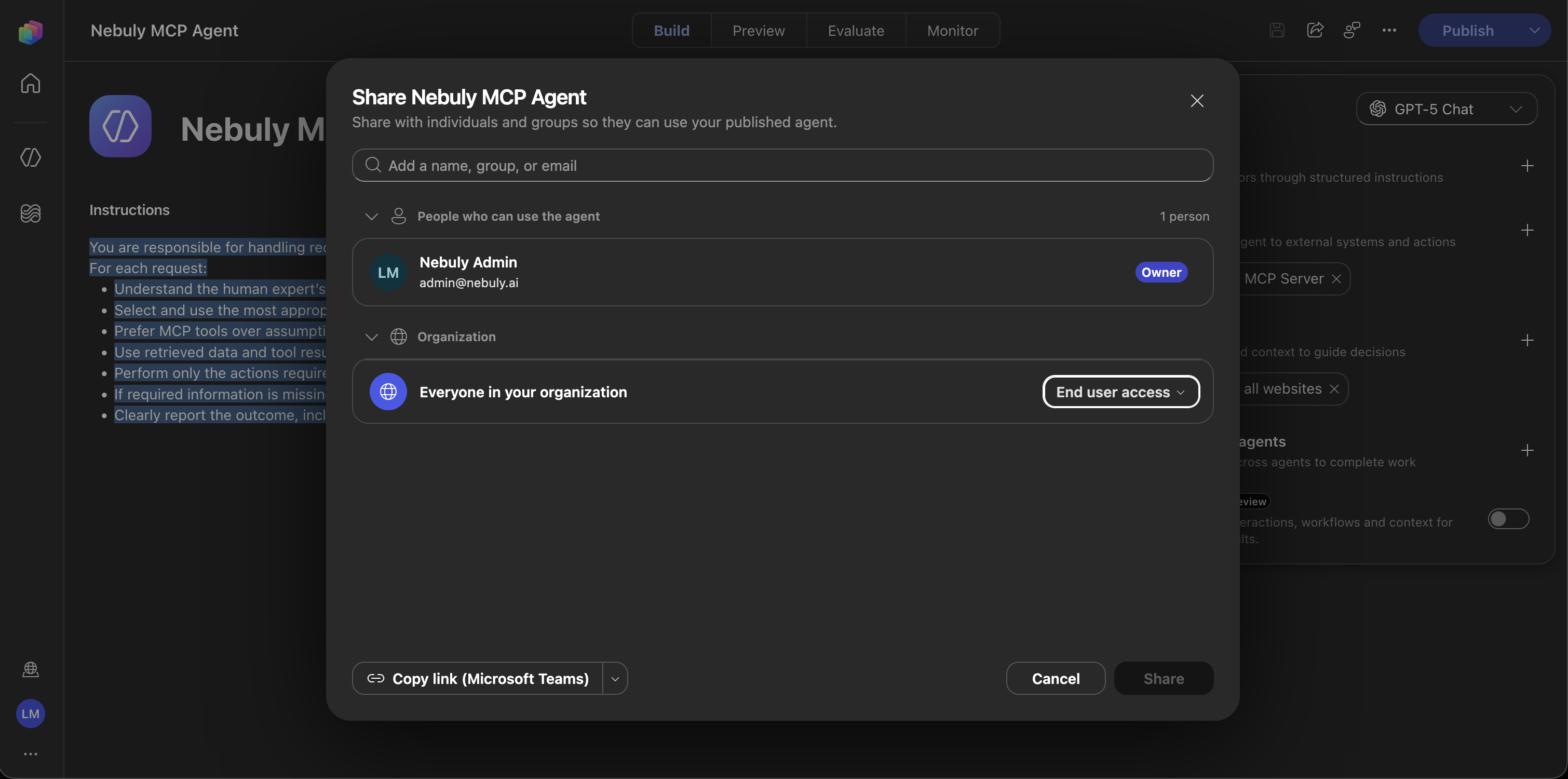Screen dimensions: 1568x779
Task: Add knowledge with the plus icon
Action: click(1527, 340)
